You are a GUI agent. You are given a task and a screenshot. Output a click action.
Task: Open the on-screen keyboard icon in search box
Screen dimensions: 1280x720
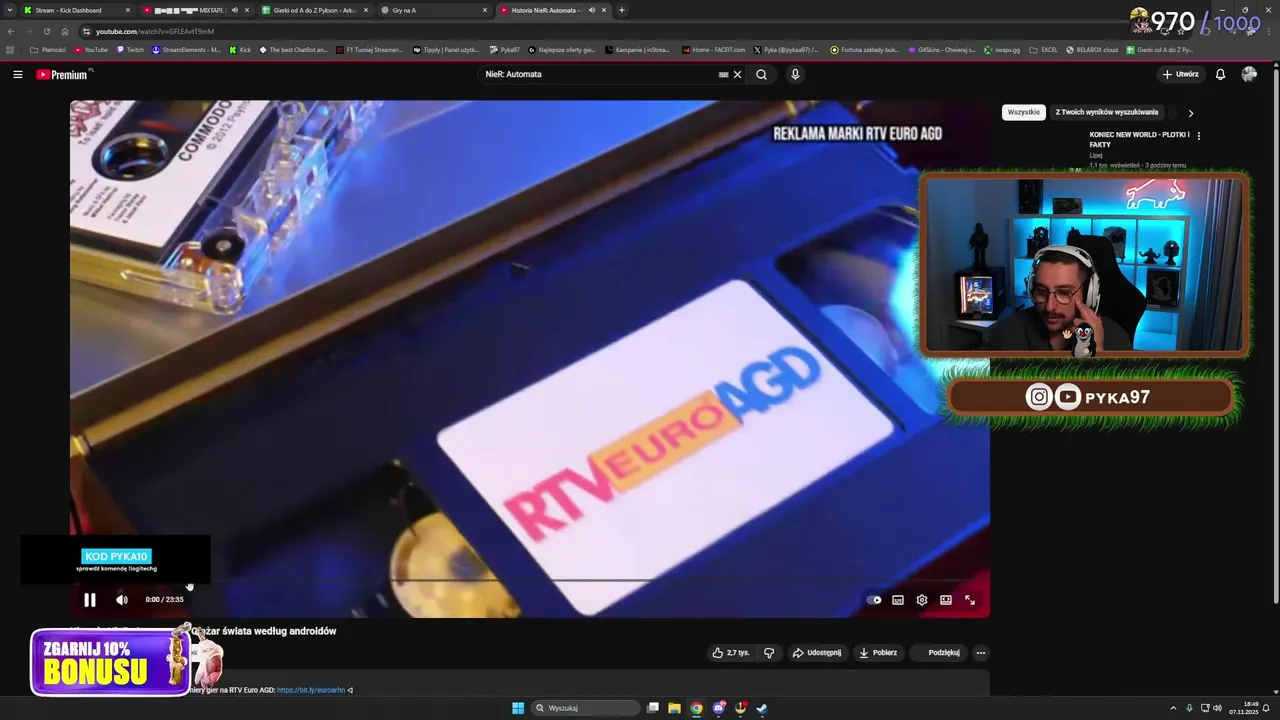723,74
